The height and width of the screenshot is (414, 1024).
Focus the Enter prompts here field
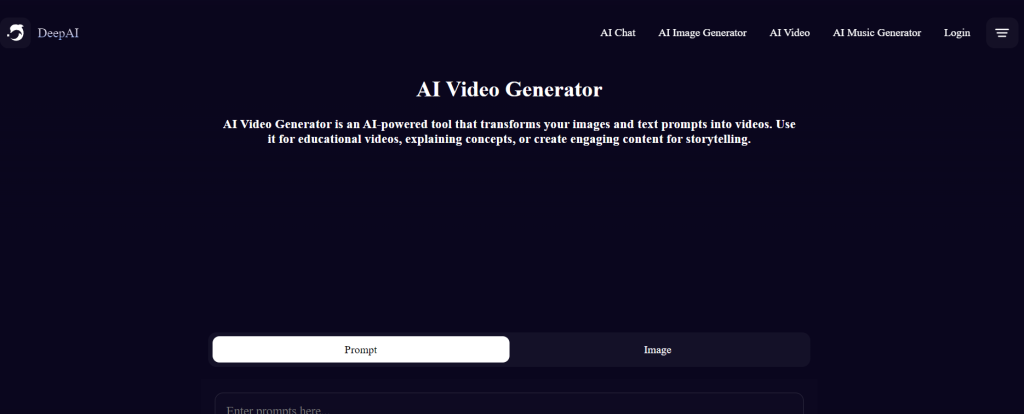click(508, 406)
